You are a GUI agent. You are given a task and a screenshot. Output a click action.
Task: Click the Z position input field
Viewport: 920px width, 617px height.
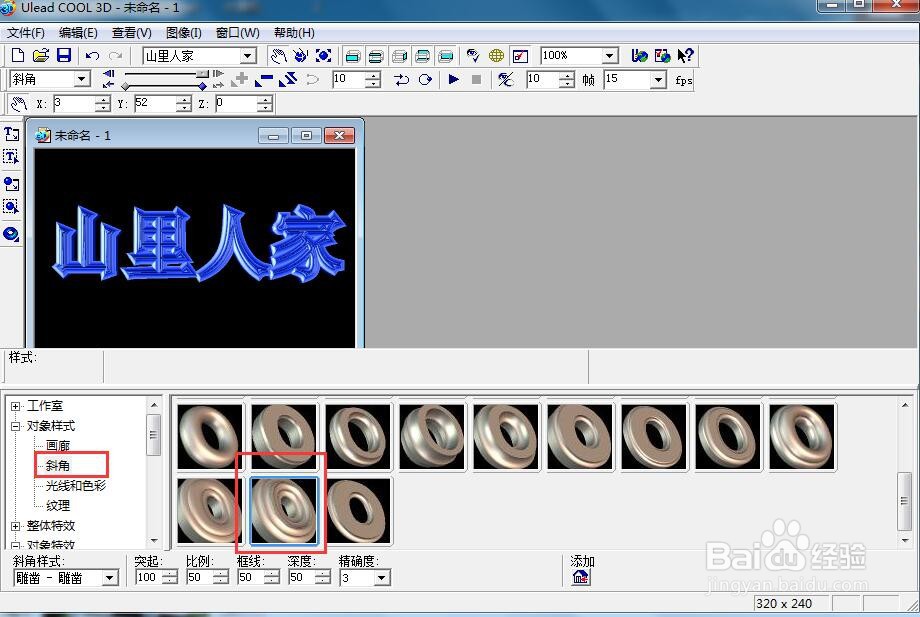[x=236, y=104]
